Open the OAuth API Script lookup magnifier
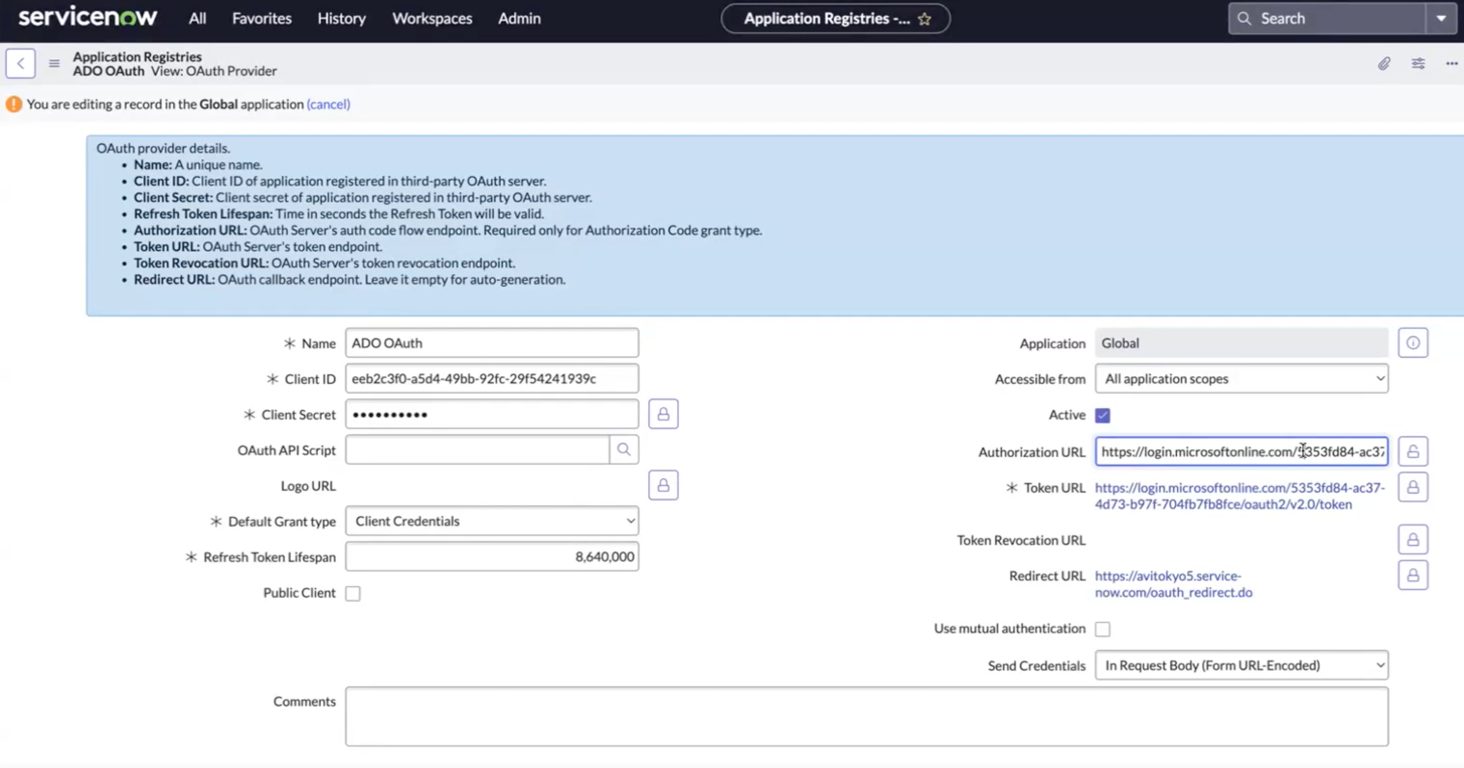 pyautogui.click(x=624, y=450)
